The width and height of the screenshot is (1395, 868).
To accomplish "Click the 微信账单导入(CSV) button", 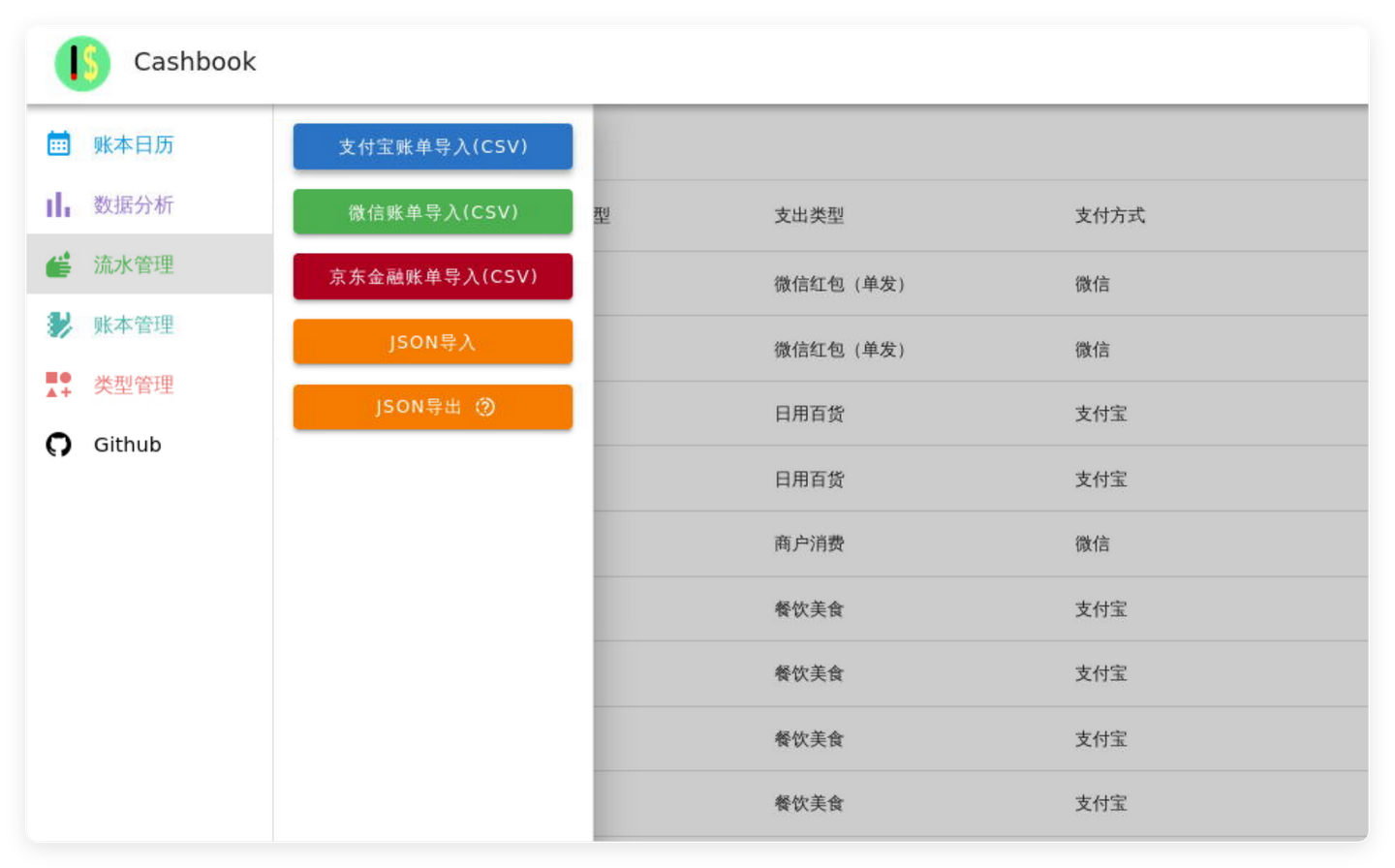I will click(x=432, y=211).
